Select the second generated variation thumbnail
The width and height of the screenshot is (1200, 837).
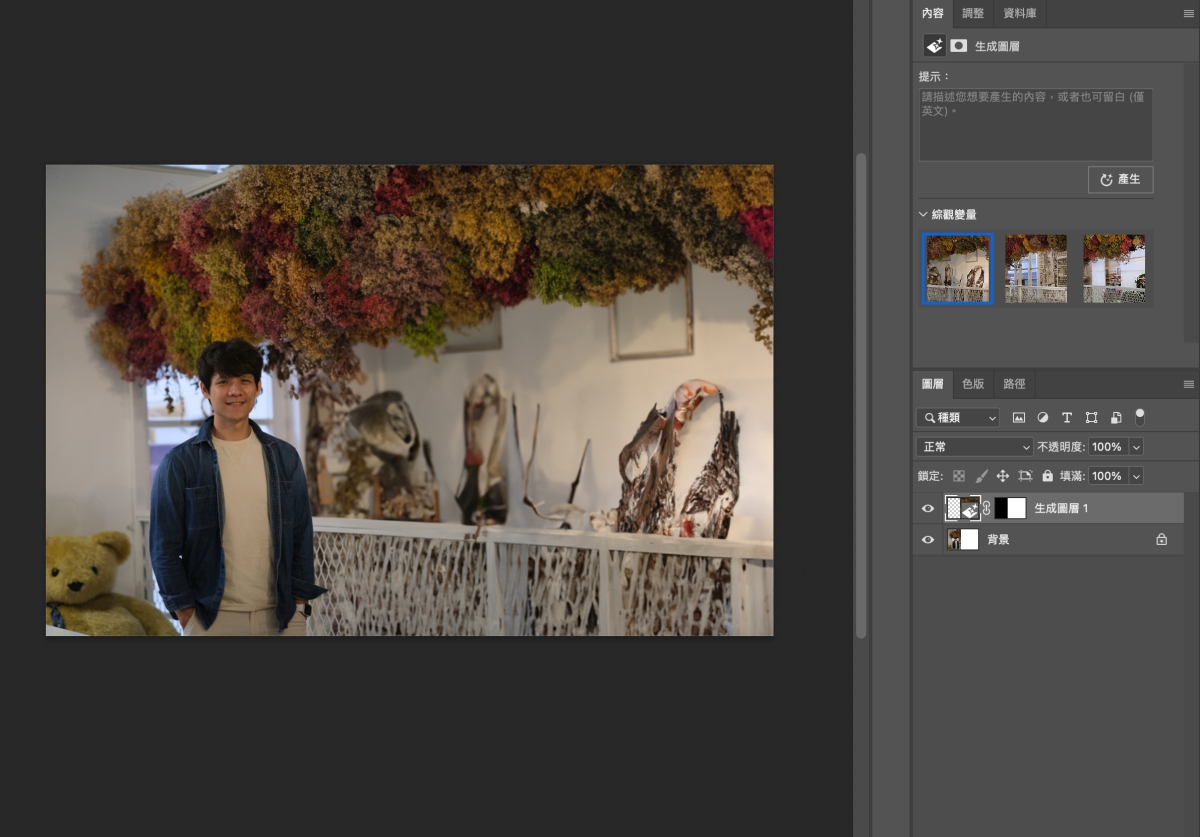[x=1036, y=268]
